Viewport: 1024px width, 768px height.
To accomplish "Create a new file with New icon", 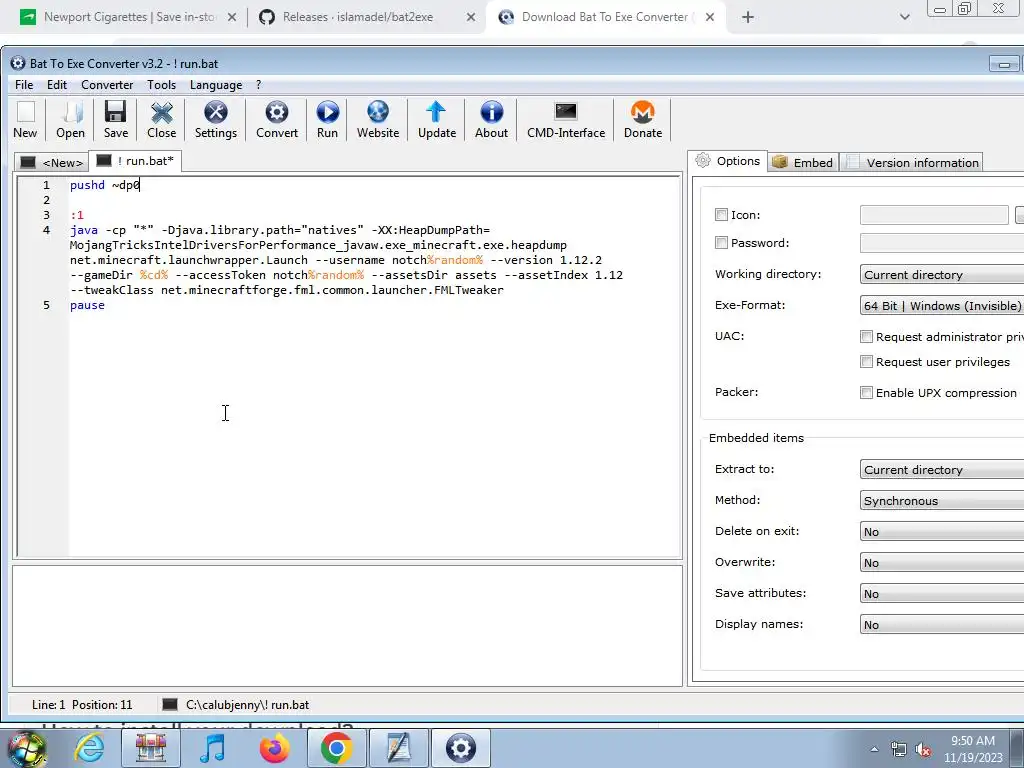I will (x=25, y=120).
